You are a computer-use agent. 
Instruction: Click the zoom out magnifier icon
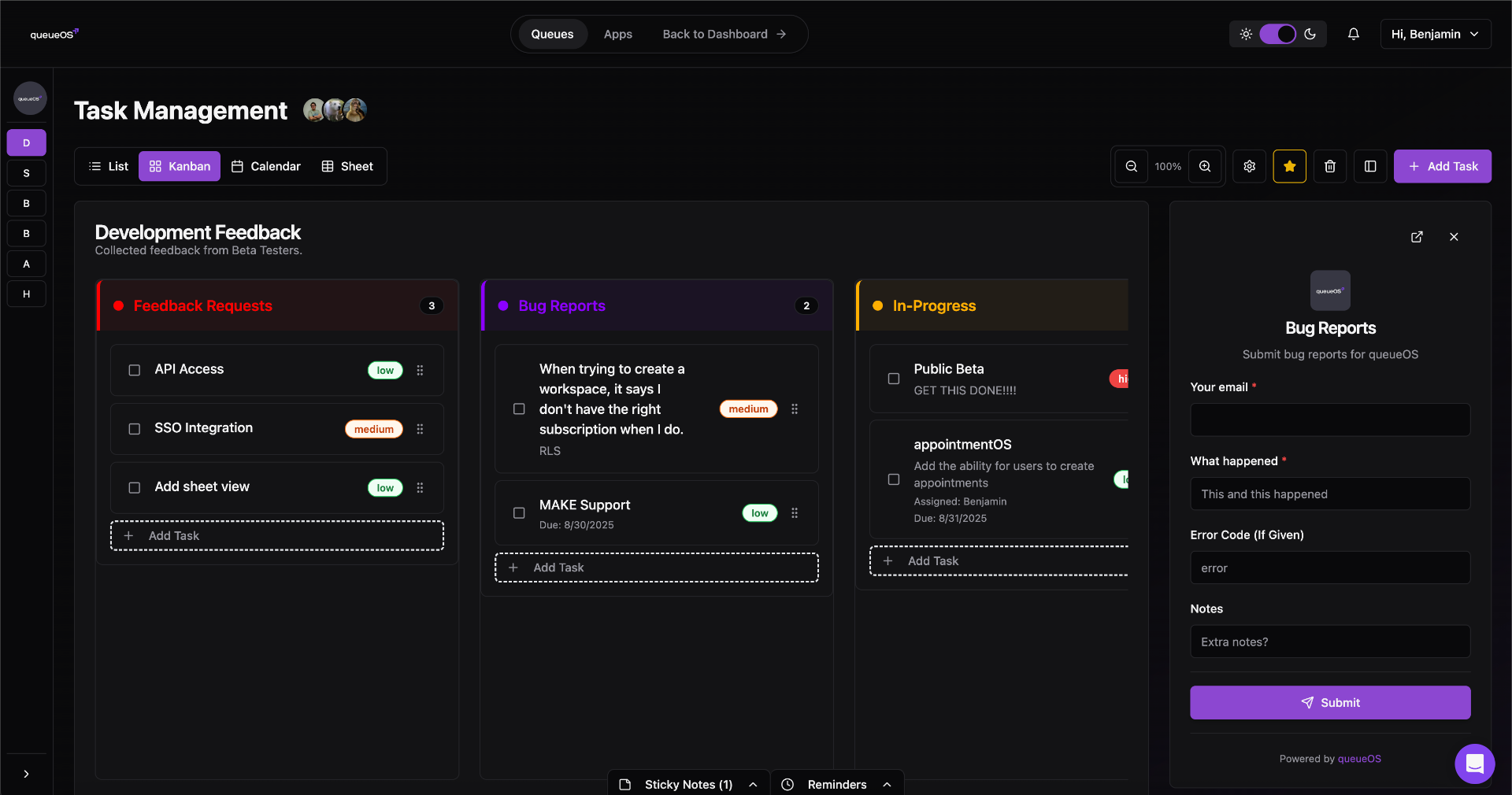pyautogui.click(x=1131, y=166)
